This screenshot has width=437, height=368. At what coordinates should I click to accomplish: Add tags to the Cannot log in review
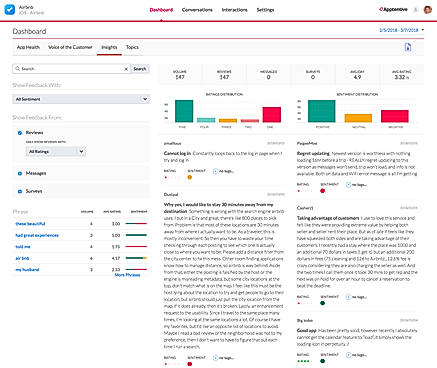(224, 171)
